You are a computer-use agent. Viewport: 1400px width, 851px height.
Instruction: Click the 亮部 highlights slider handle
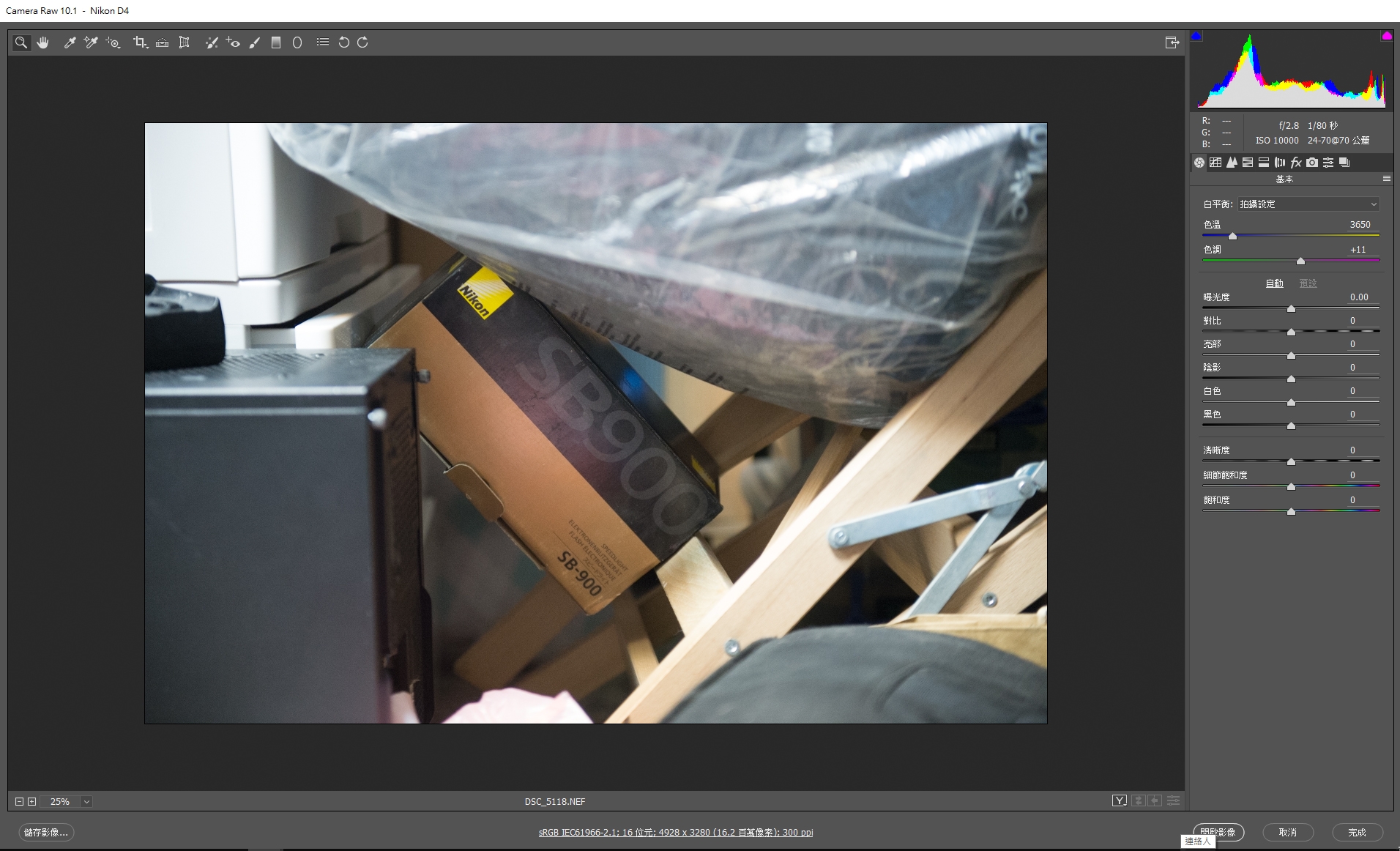tap(1291, 355)
